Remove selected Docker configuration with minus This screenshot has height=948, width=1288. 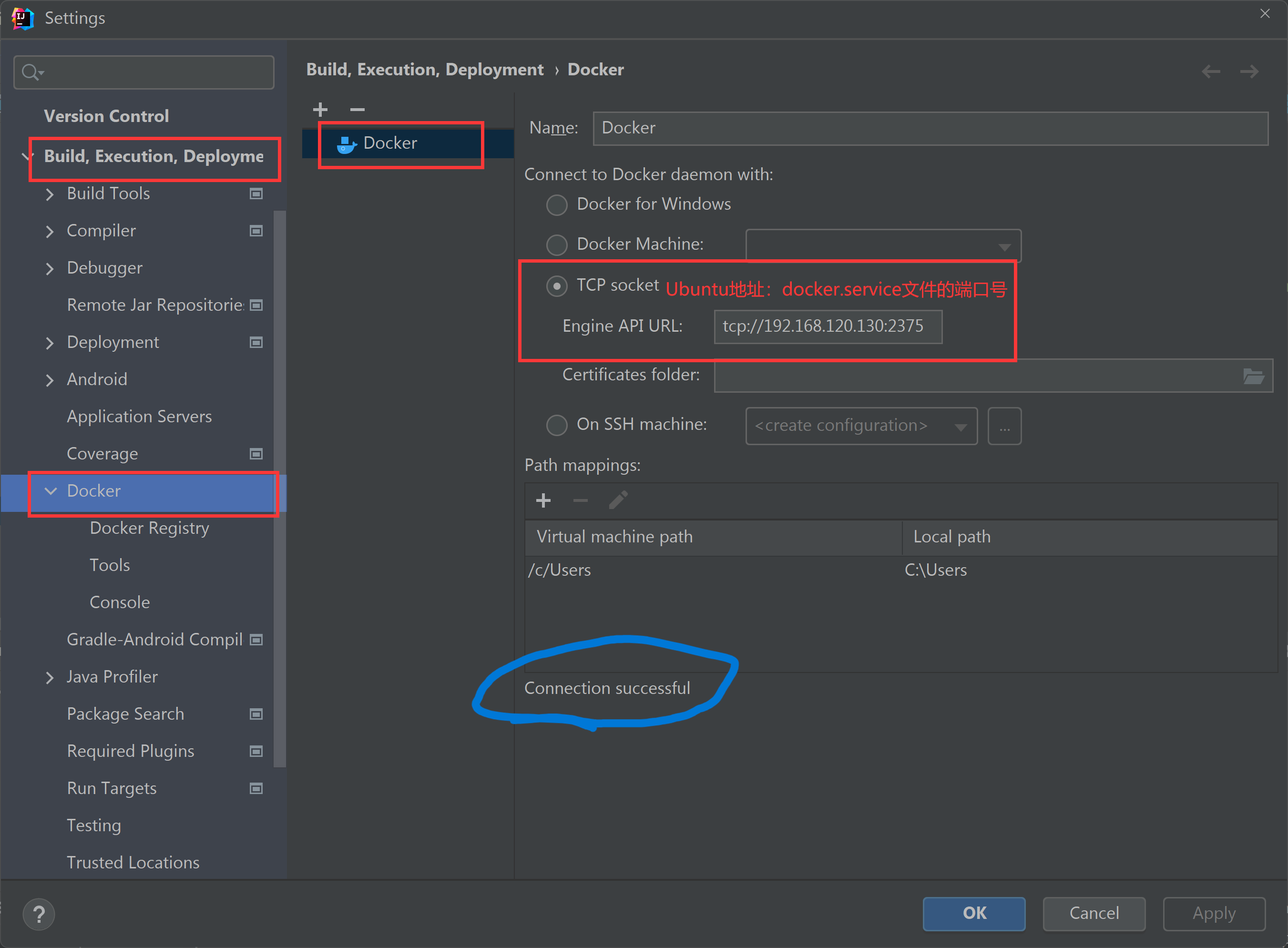coord(357,109)
